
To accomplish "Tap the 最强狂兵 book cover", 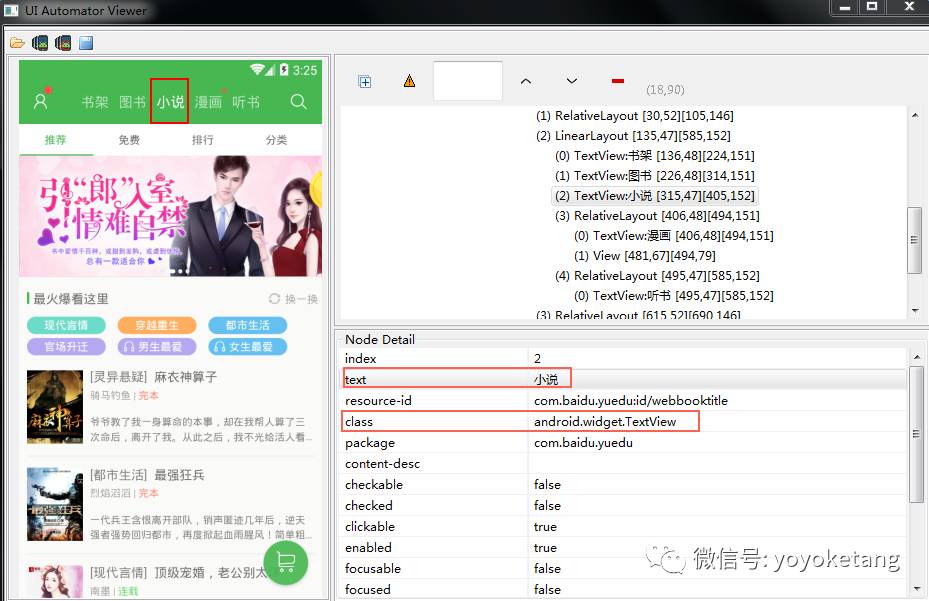I will click(55, 504).
